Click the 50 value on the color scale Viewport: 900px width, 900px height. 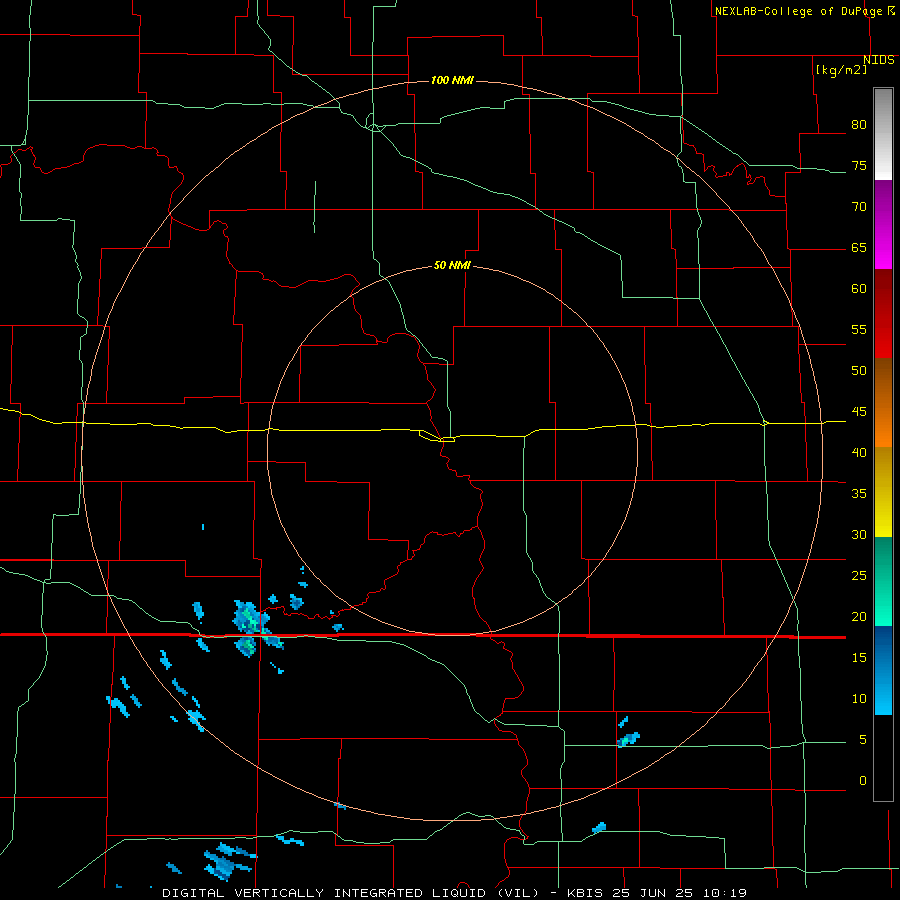point(859,370)
